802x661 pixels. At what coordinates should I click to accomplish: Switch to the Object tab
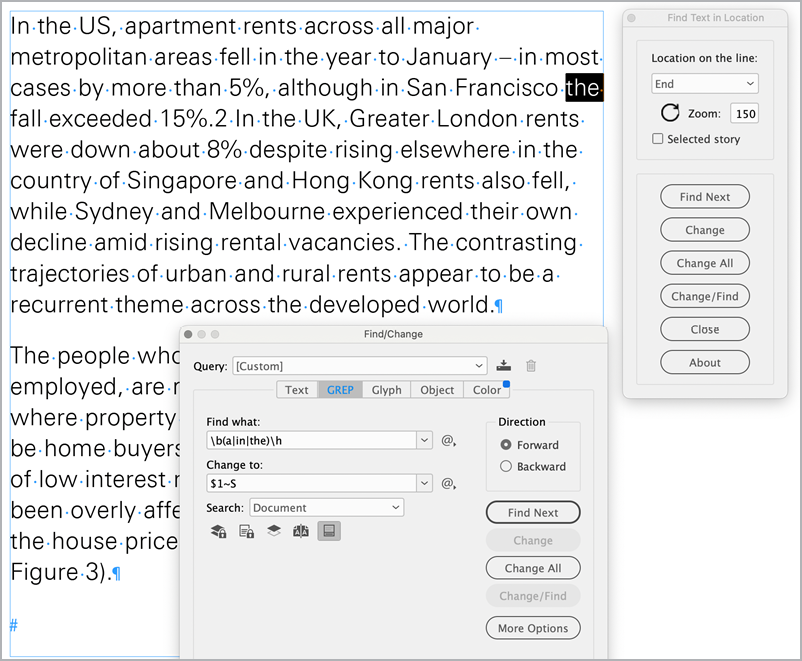437,390
